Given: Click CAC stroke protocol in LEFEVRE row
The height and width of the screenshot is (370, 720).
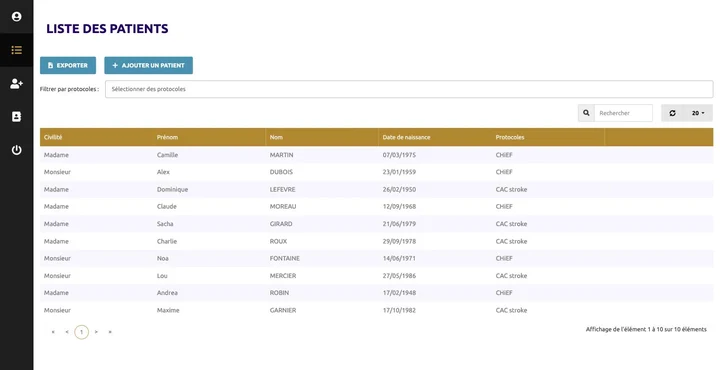Looking at the screenshot, I should pos(511,190).
